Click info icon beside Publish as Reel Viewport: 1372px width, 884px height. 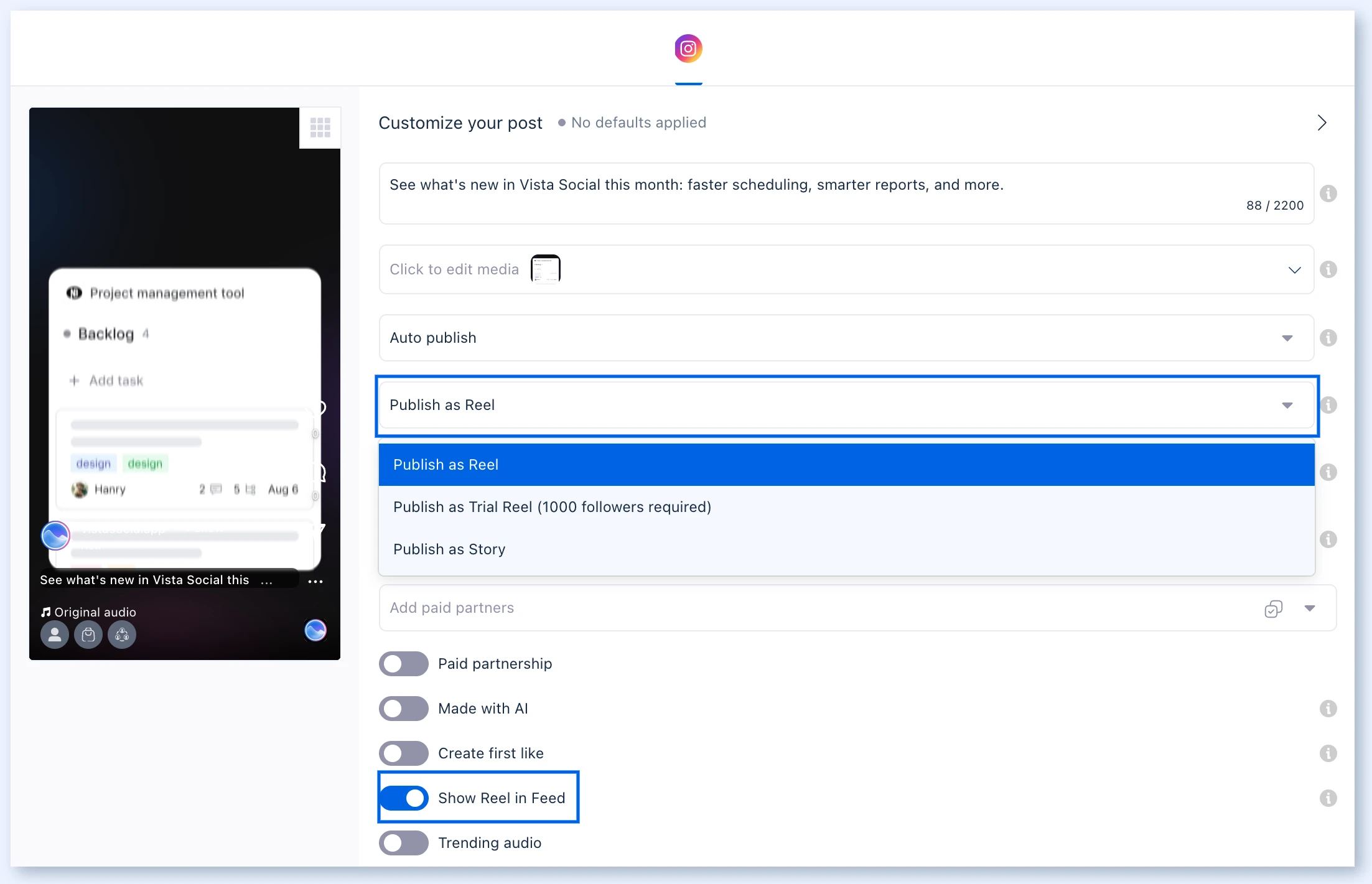point(1328,405)
